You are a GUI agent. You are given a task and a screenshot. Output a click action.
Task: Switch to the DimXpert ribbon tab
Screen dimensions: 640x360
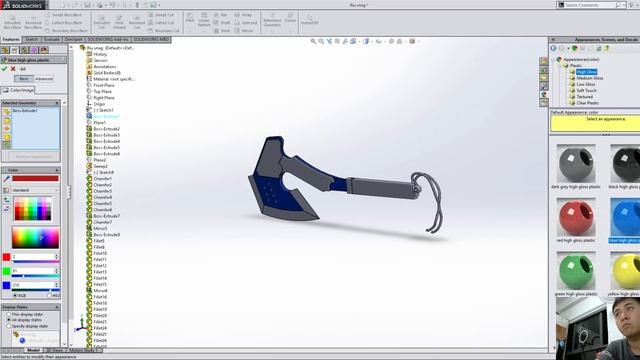point(73,40)
